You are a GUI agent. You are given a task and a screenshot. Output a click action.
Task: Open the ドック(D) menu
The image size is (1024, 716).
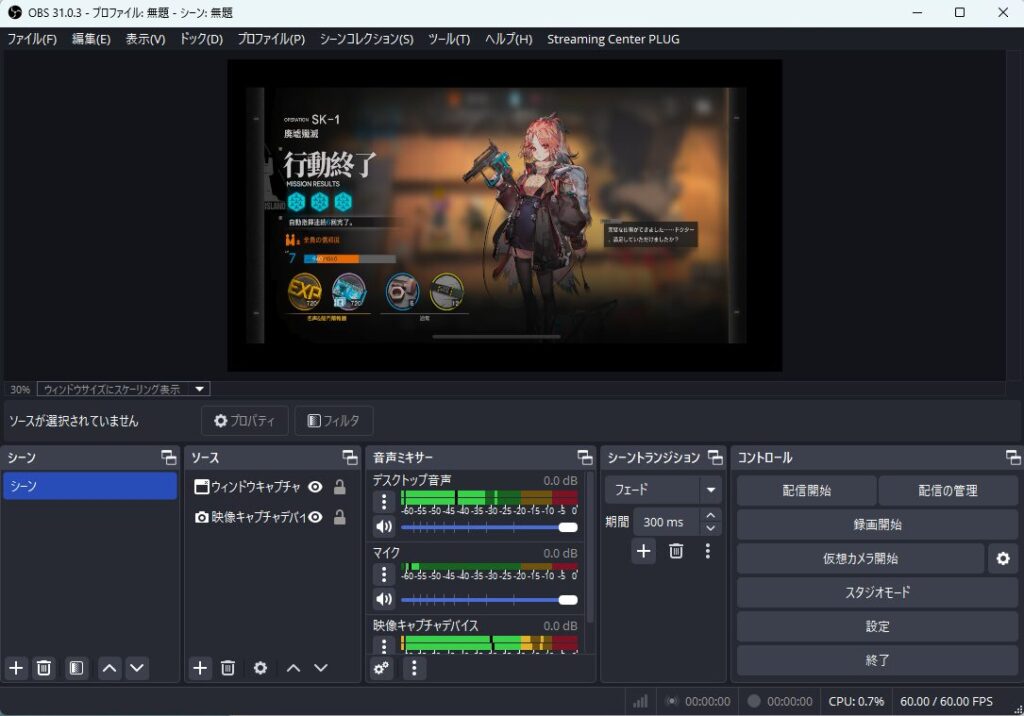click(x=201, y=39)
